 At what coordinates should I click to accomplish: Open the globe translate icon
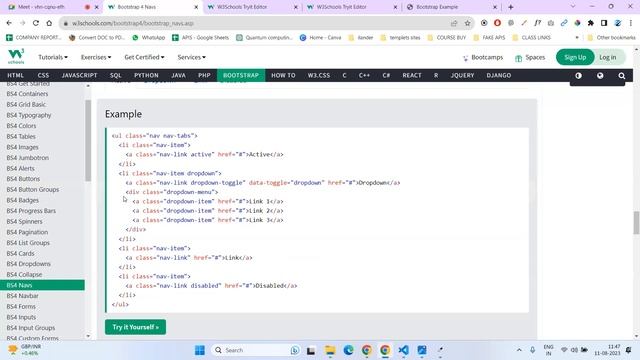[x=600, y=76]
